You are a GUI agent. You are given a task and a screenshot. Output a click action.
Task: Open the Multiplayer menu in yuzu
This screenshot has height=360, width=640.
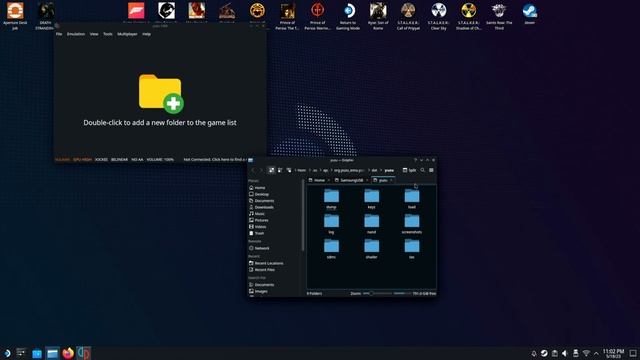[x=127, y=34]
